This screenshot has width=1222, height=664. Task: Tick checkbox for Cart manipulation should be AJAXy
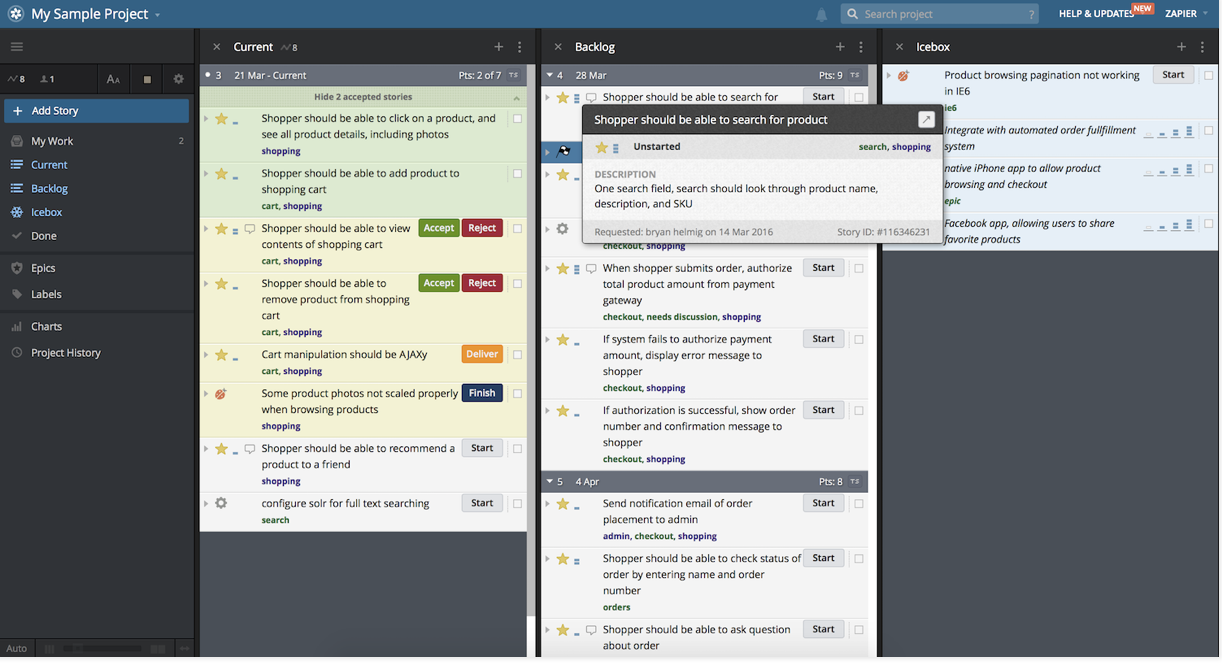pyautogui.click(x=517, y=355)
